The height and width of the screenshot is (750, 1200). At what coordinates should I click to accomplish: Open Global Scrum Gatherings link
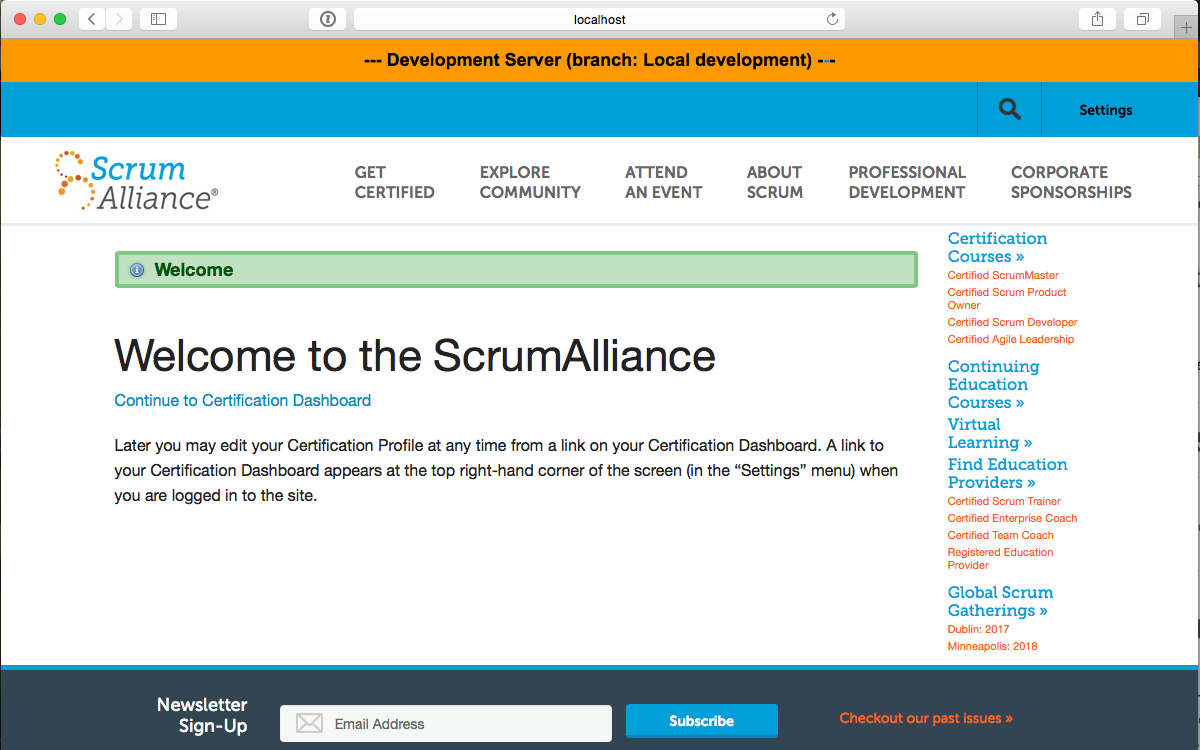1000,602
